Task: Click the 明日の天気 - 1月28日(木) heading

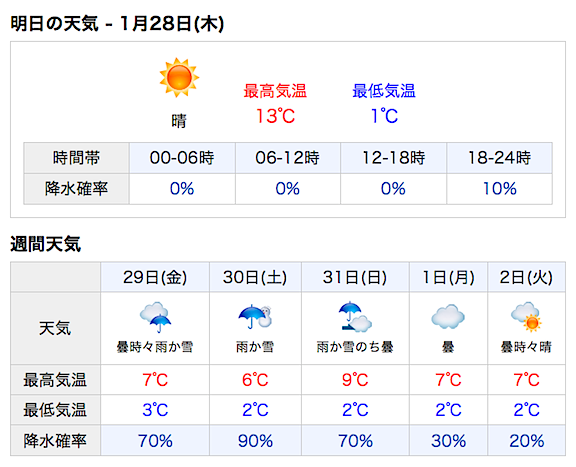Action: (117, 24)
